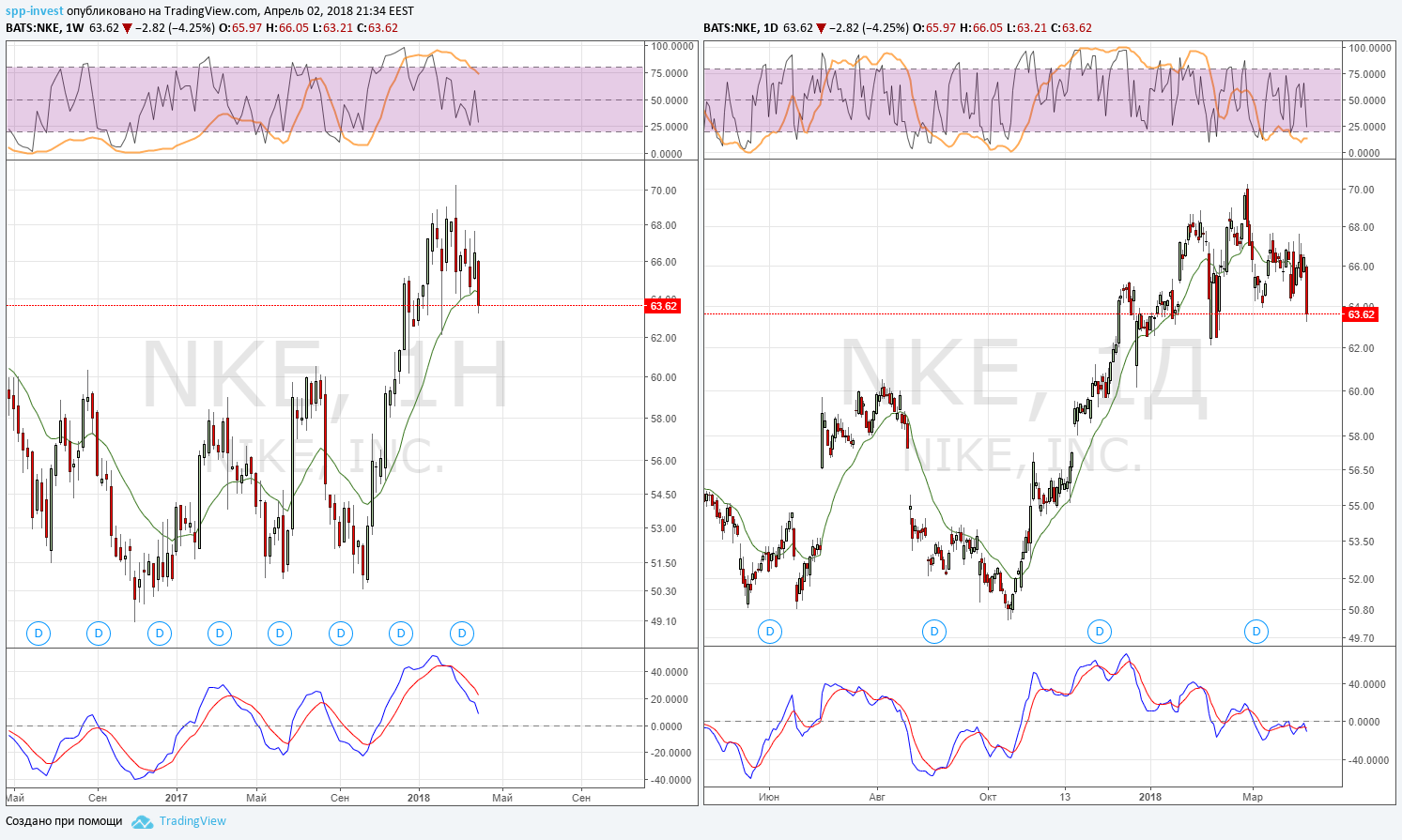Click red 63.62 price label on weekly chart

click(663, 306)
